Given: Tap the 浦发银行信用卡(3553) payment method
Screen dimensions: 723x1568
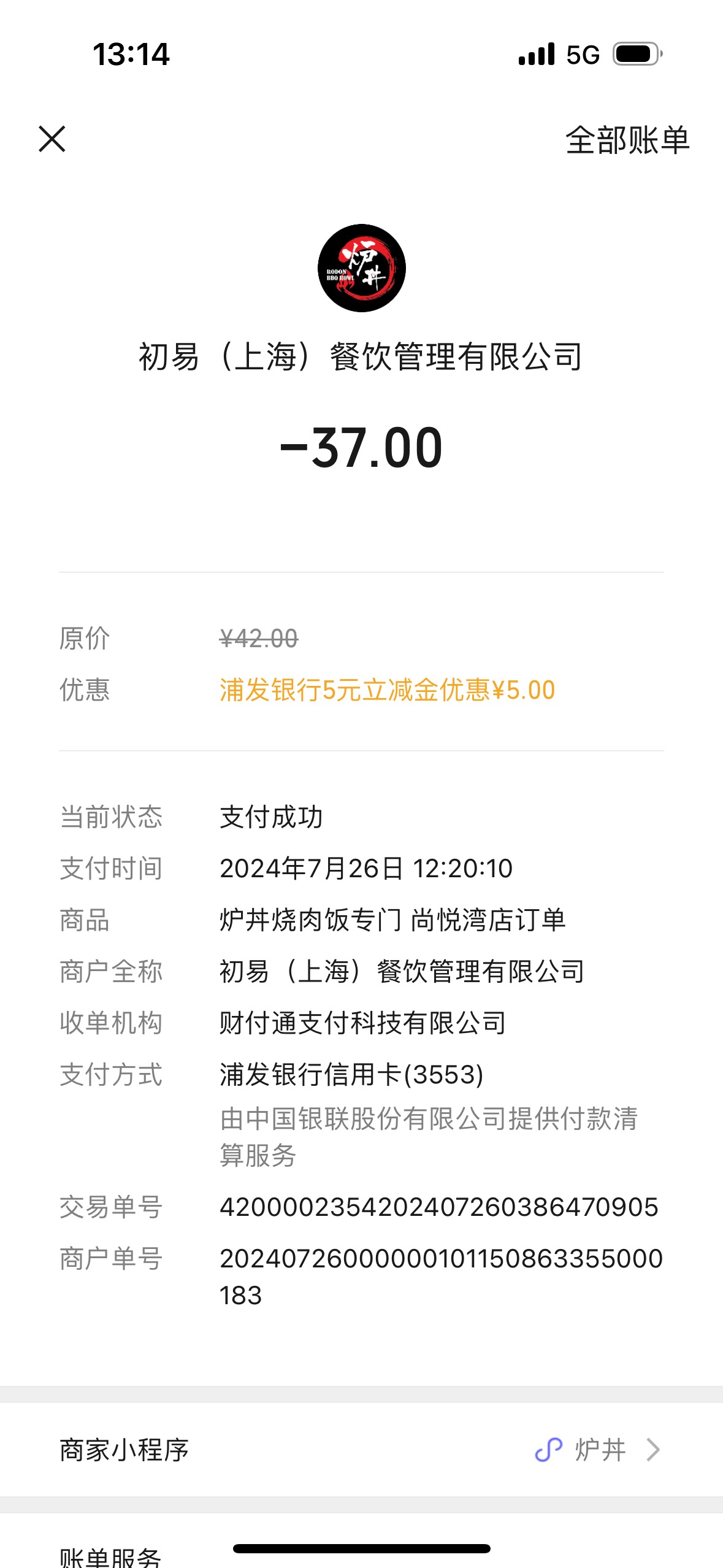Looking at the screenshot, I should pos(351,1075).
